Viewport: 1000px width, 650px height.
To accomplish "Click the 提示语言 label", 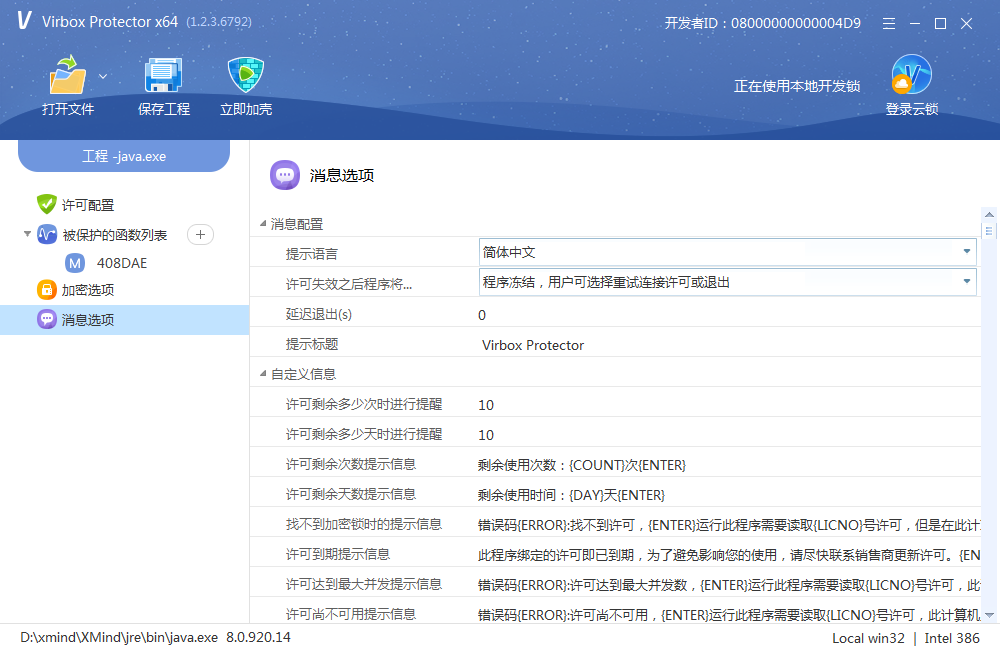I will coord(311,254).
